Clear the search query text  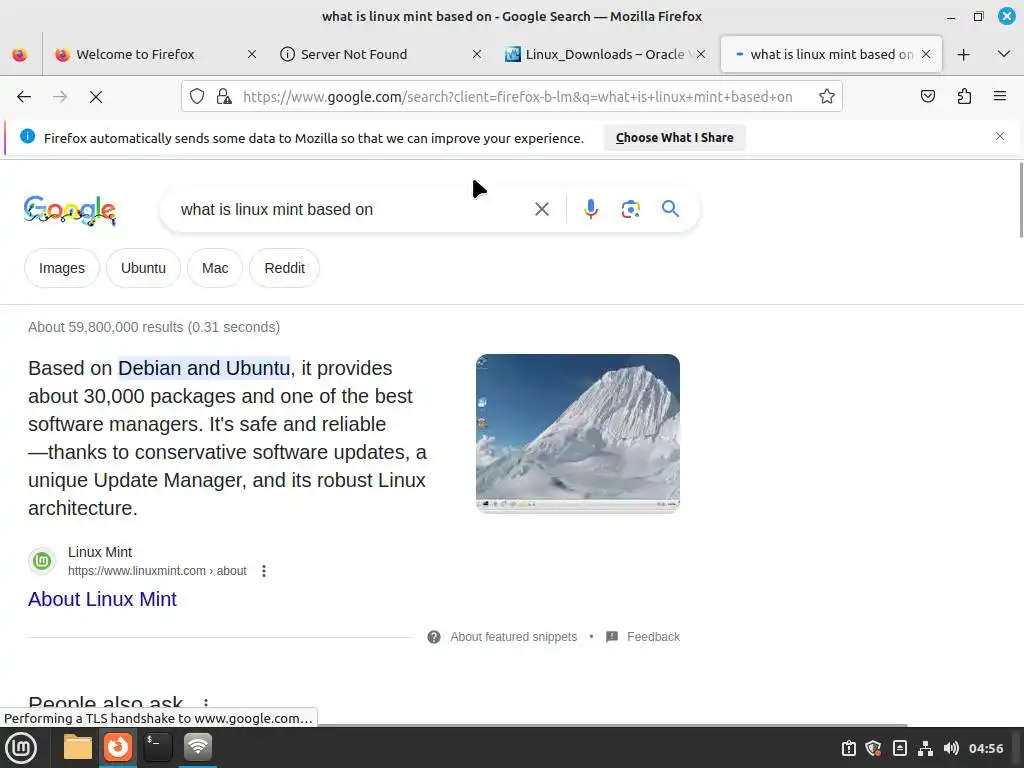click(x=541, y=209)
